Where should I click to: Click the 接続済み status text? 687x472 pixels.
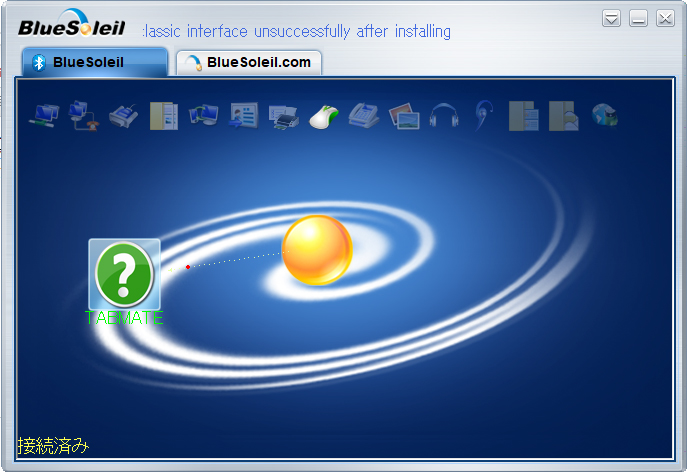pos(53,446)
